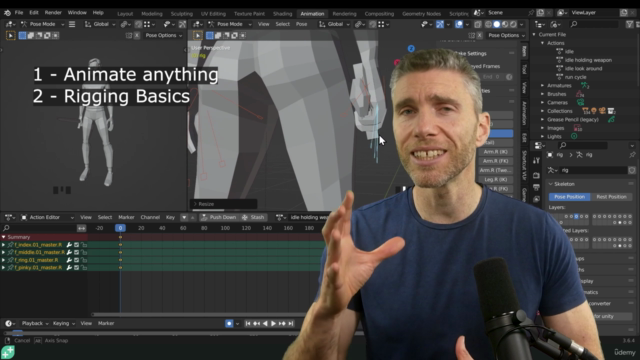Select rendered shading mode
Viewport: 640px width, 360px height.
pyautogui.click(x=513, y=24)
